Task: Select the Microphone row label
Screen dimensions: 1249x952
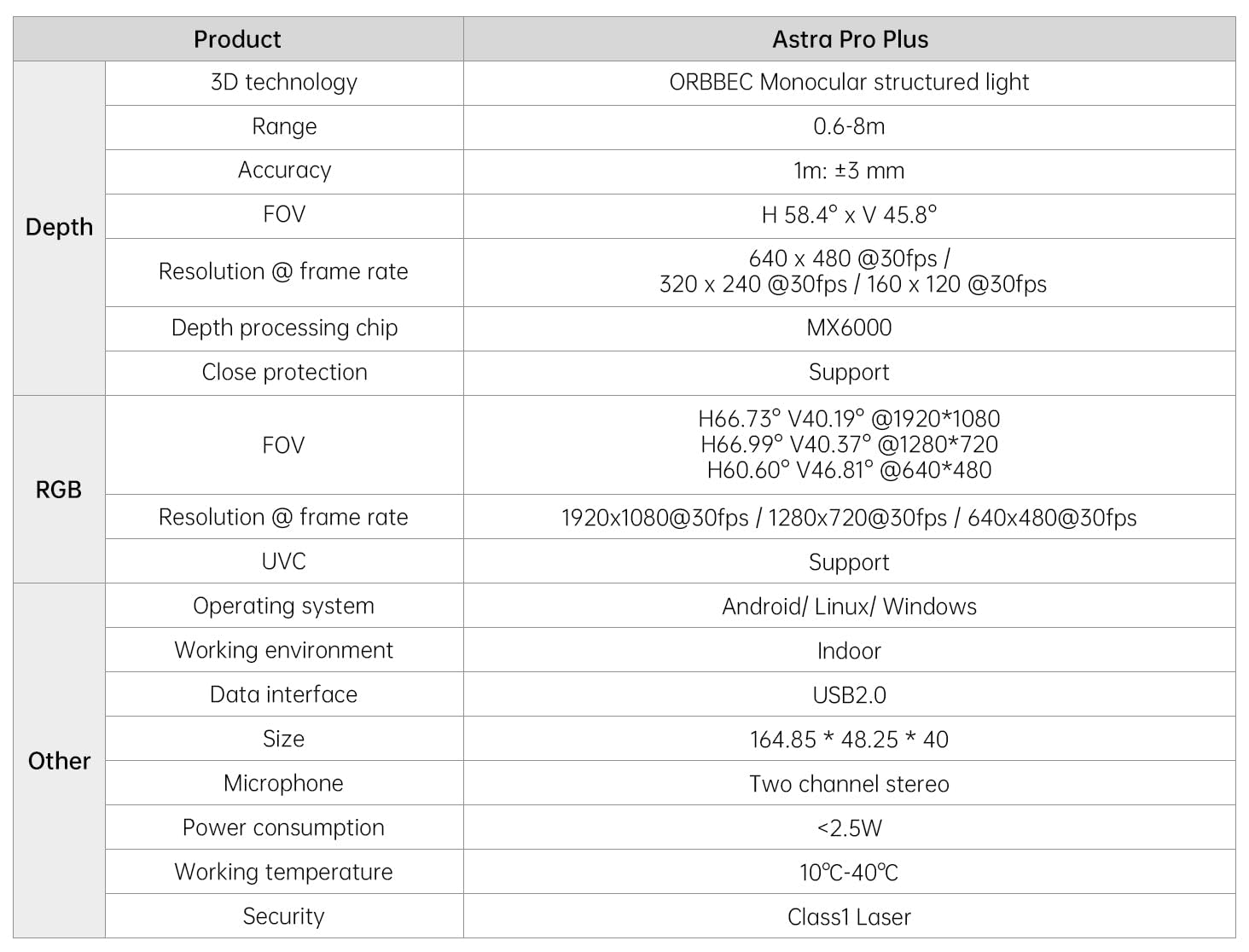Action: point(284,784)
